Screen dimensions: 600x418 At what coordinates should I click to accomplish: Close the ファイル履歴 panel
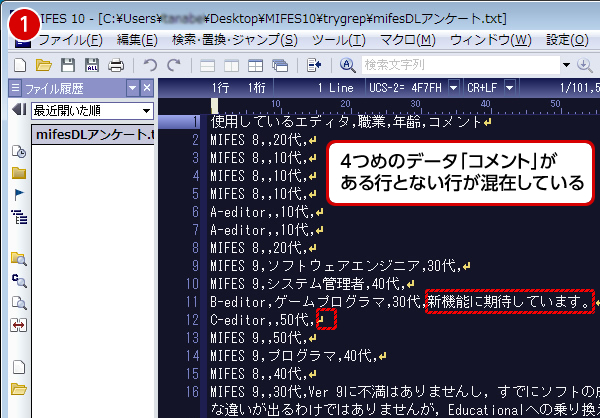[x=146, y=88]
